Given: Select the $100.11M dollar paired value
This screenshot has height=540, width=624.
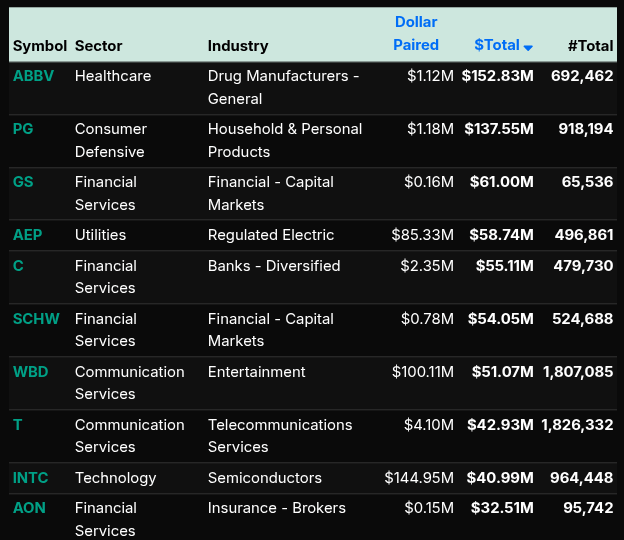Looking at the screenshot, I should (423, 372).
